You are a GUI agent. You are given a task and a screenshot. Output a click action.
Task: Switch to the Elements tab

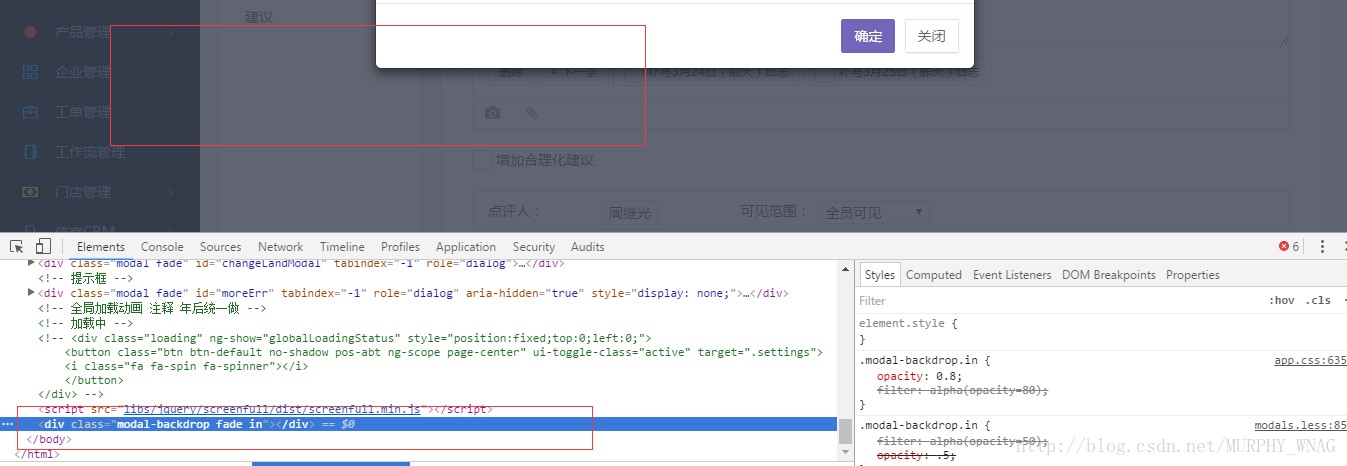tap(101, 247)
